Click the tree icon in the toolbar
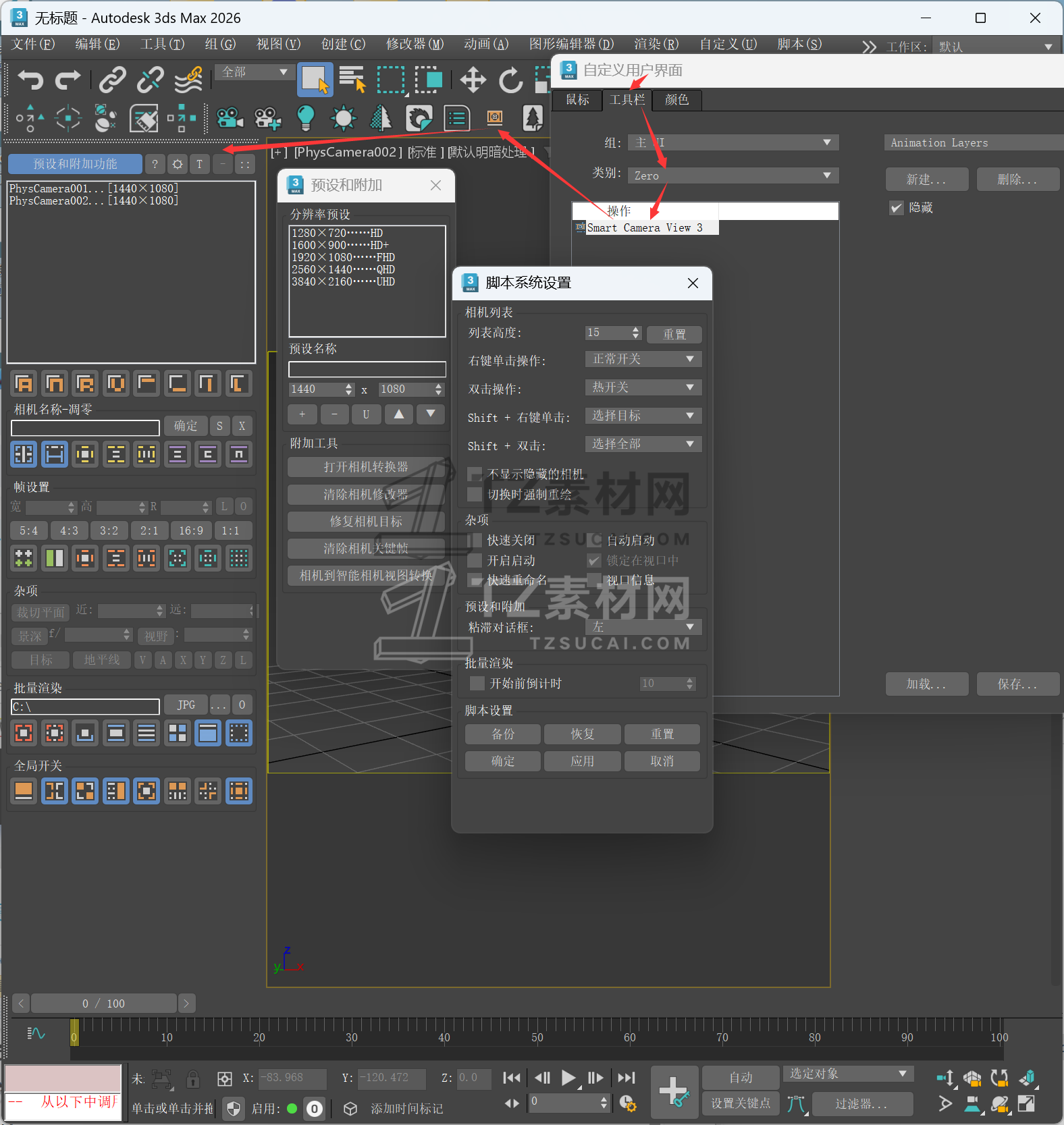 pos(533,118)
